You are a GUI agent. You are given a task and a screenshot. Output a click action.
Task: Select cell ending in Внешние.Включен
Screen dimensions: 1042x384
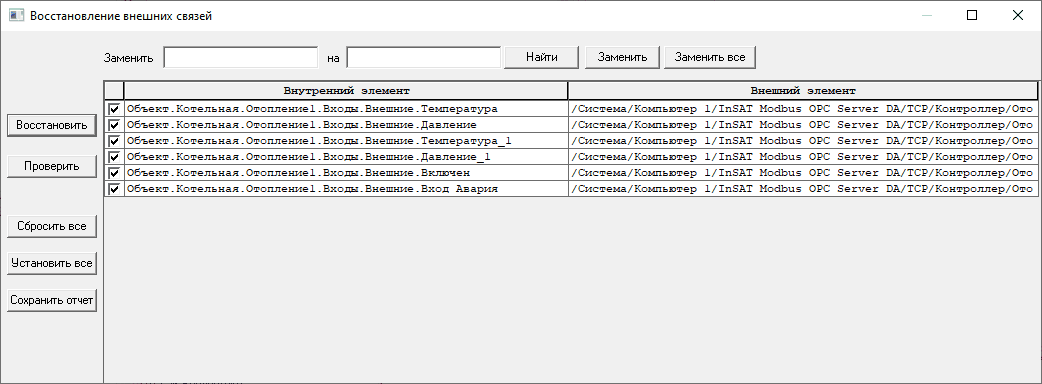(346, 173)
